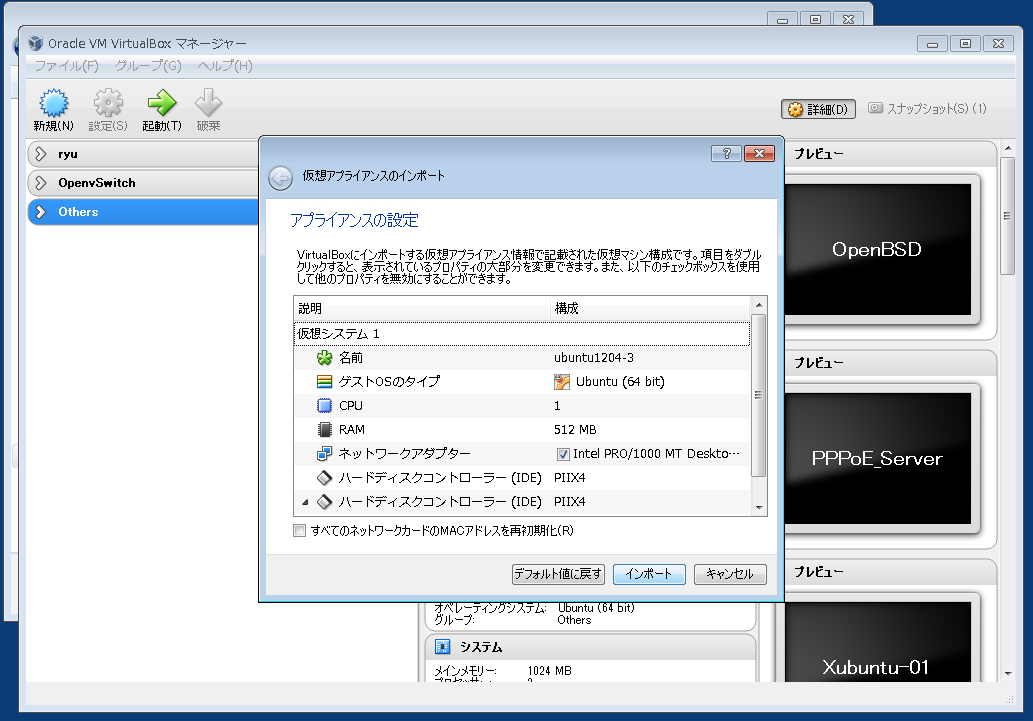Enable すべてのネットワークカードのMACアドレスを再初期化 checkbox
1033x721 pixels.
[299, 531]
